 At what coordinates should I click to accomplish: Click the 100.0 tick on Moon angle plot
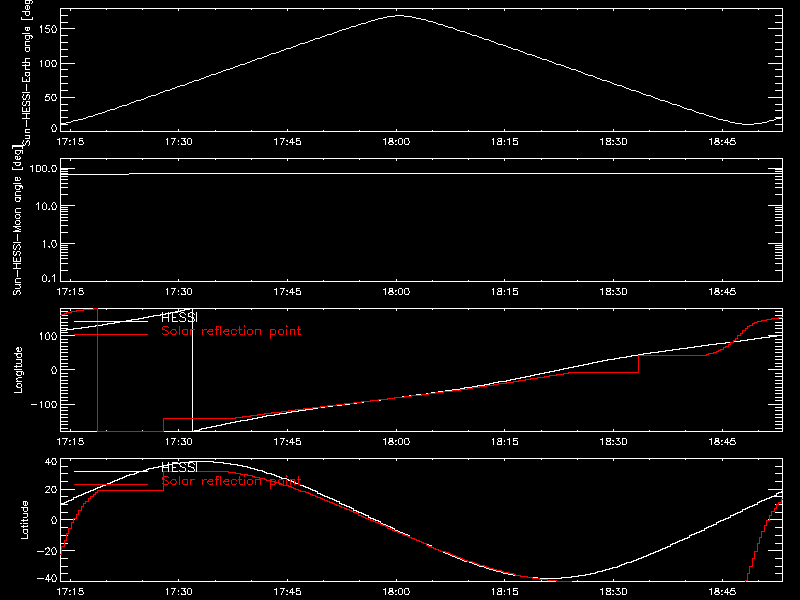coord(43,169)
